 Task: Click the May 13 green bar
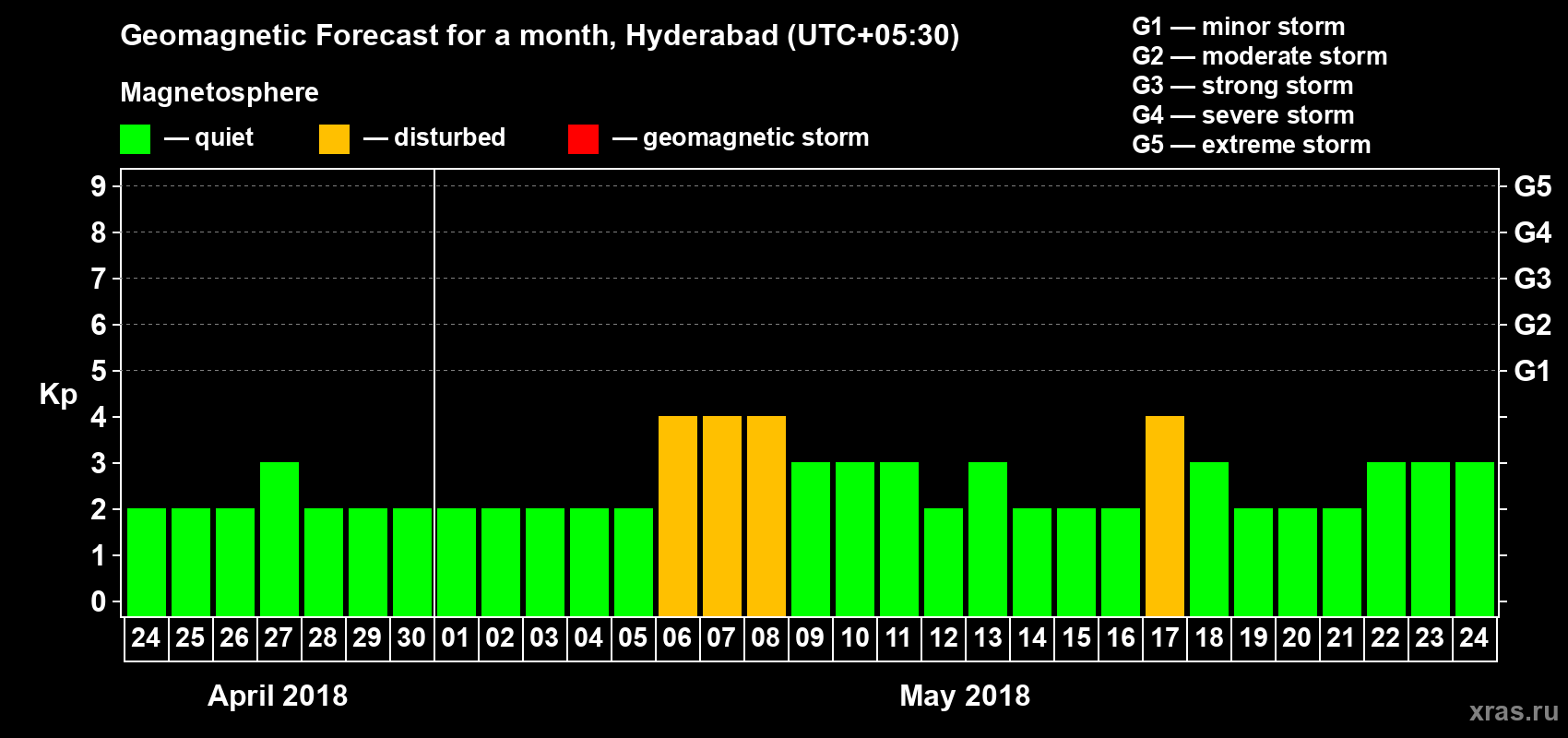(x=988, y=539)
